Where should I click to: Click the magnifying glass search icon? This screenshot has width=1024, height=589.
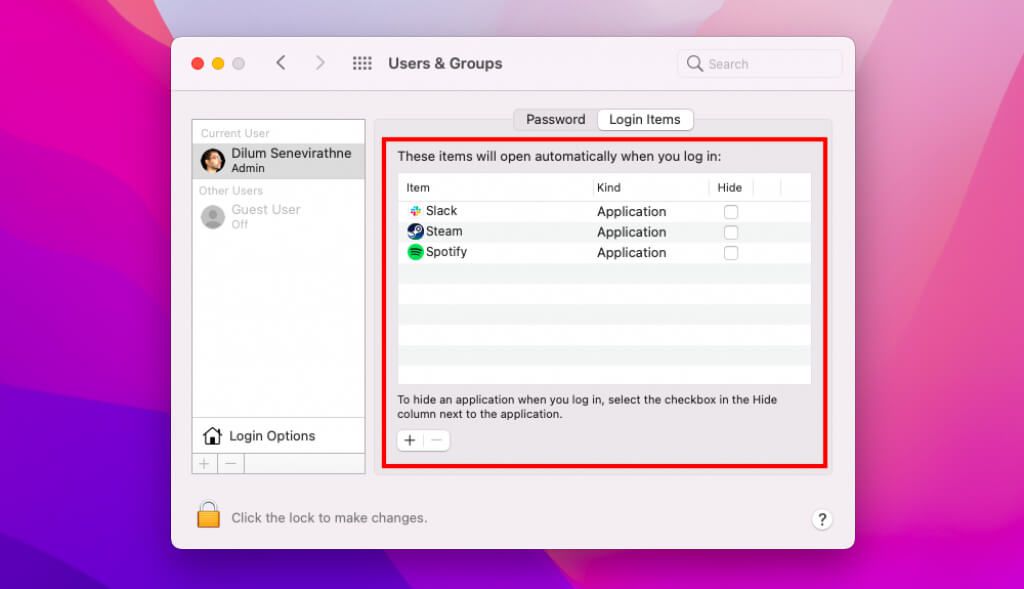point(694,63)
